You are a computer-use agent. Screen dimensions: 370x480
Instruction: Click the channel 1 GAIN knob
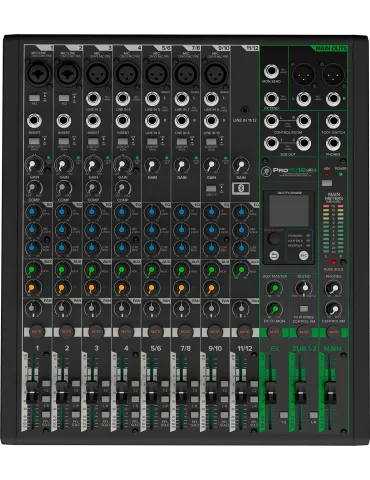(x=34, y=165)
